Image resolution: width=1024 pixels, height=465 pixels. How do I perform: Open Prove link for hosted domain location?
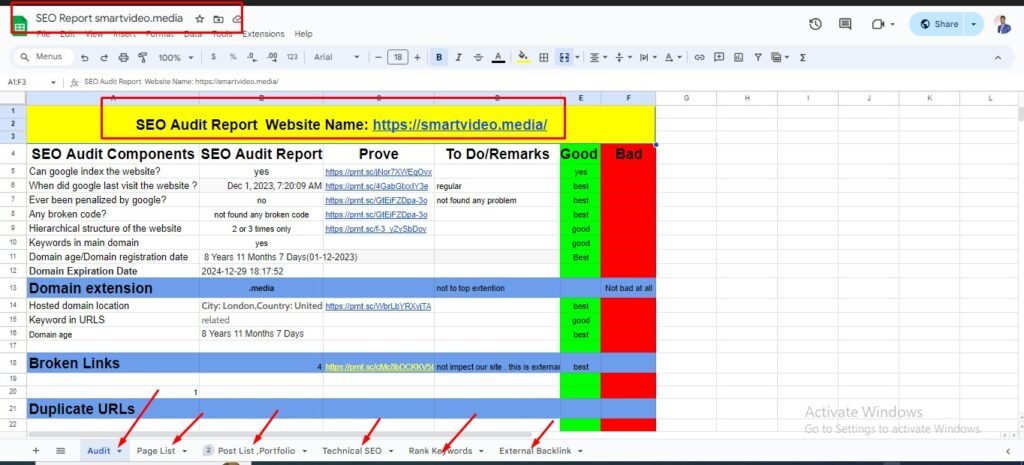(378, 306)
